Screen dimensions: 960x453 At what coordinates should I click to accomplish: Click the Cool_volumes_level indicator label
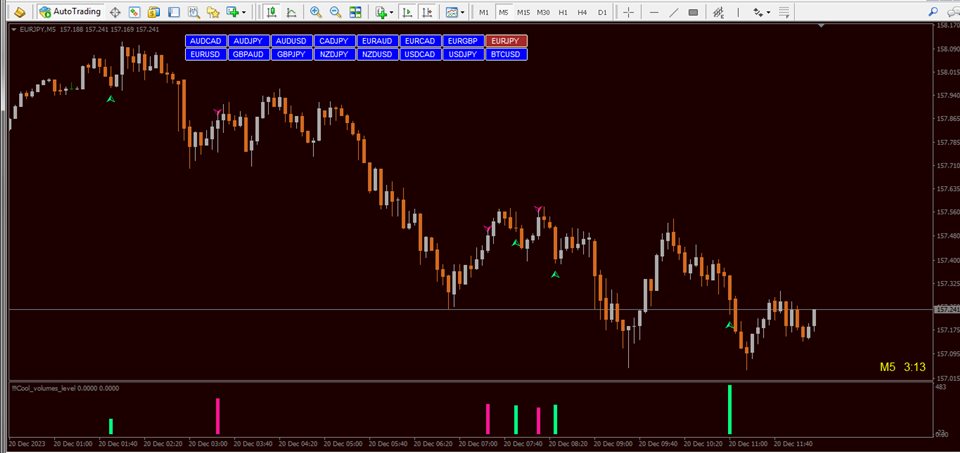coord(65,388)
